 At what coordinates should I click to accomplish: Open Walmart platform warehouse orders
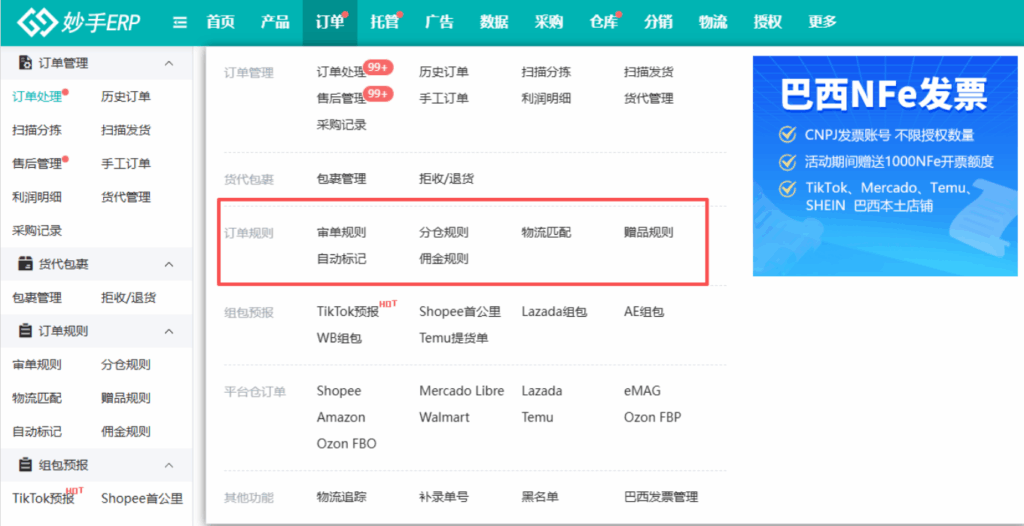tap(444, 418)
